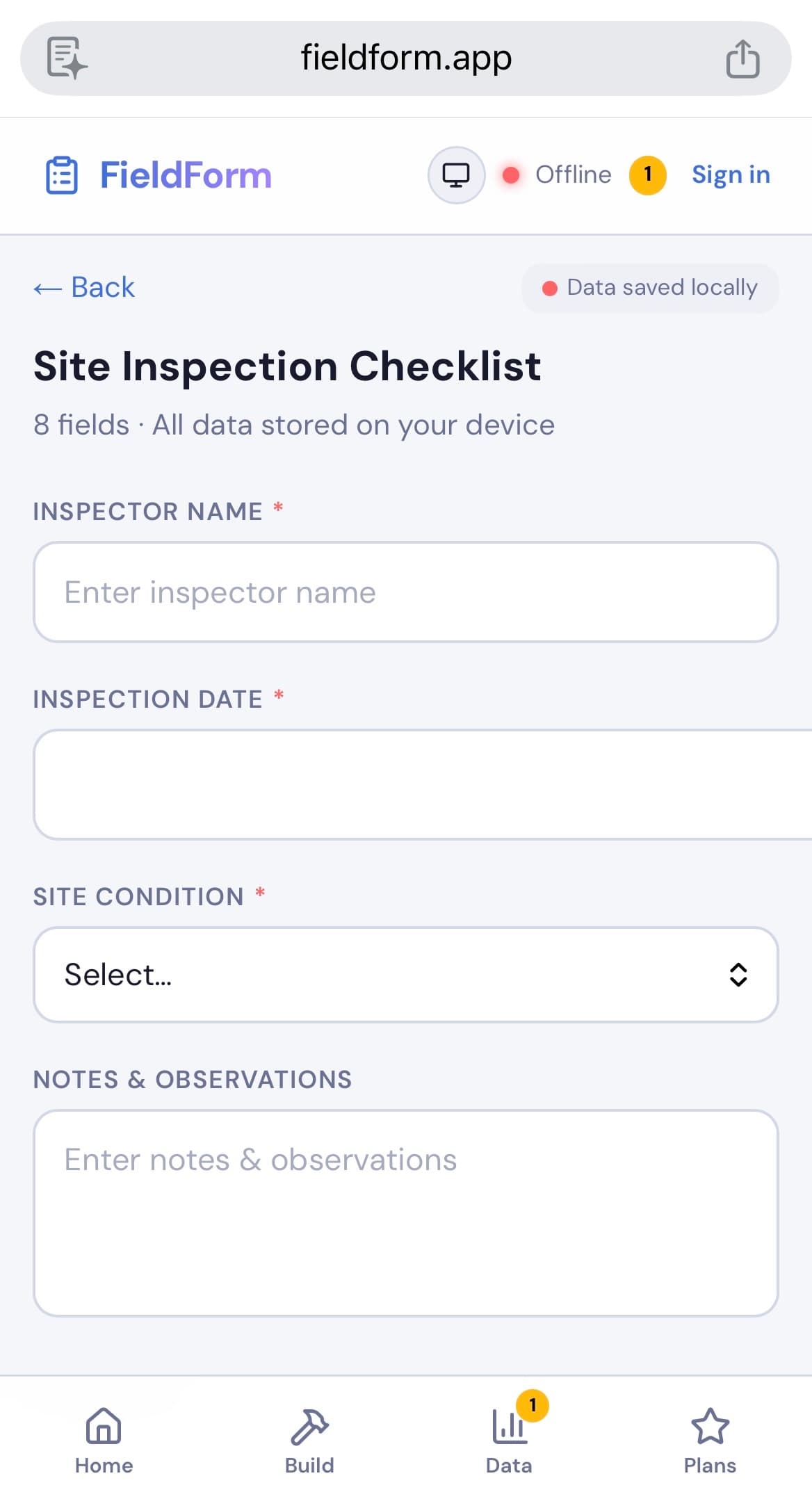
Task: Click the yellow pending sync badge
Action: [647, 175]
